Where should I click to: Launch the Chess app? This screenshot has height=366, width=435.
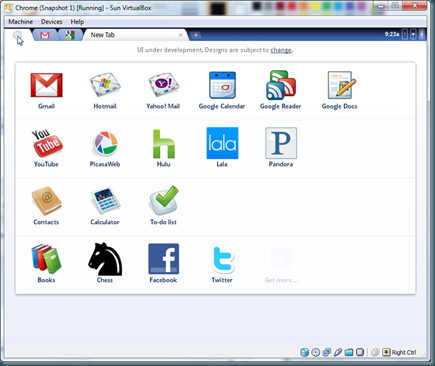coord(105,259)
